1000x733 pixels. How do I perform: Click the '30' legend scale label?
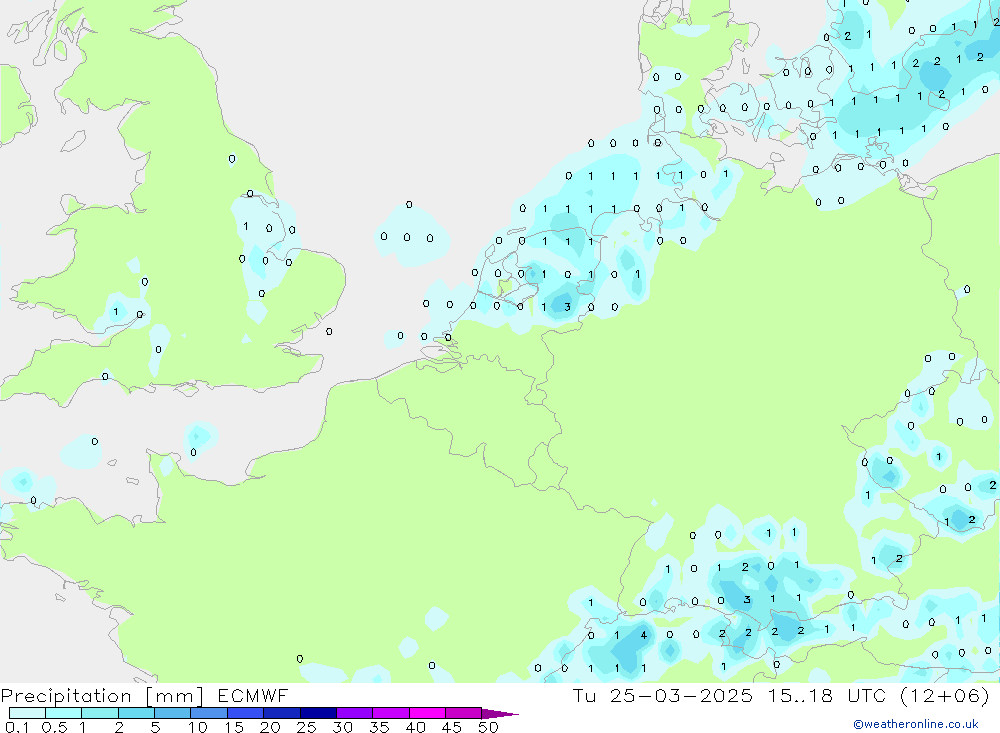click(x=343, y=727)
